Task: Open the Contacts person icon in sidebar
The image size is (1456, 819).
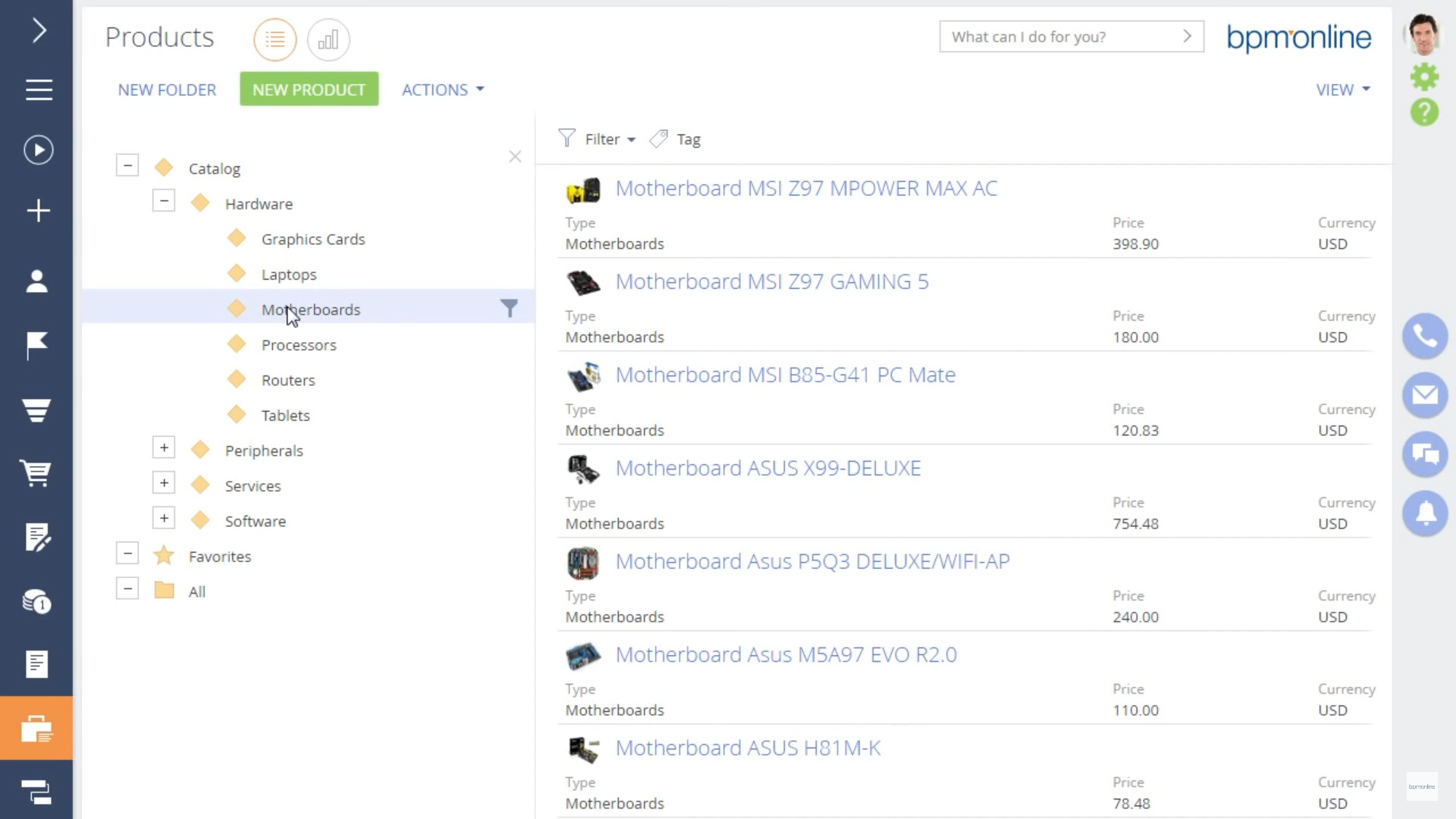Action: click(x=37, y=281)
